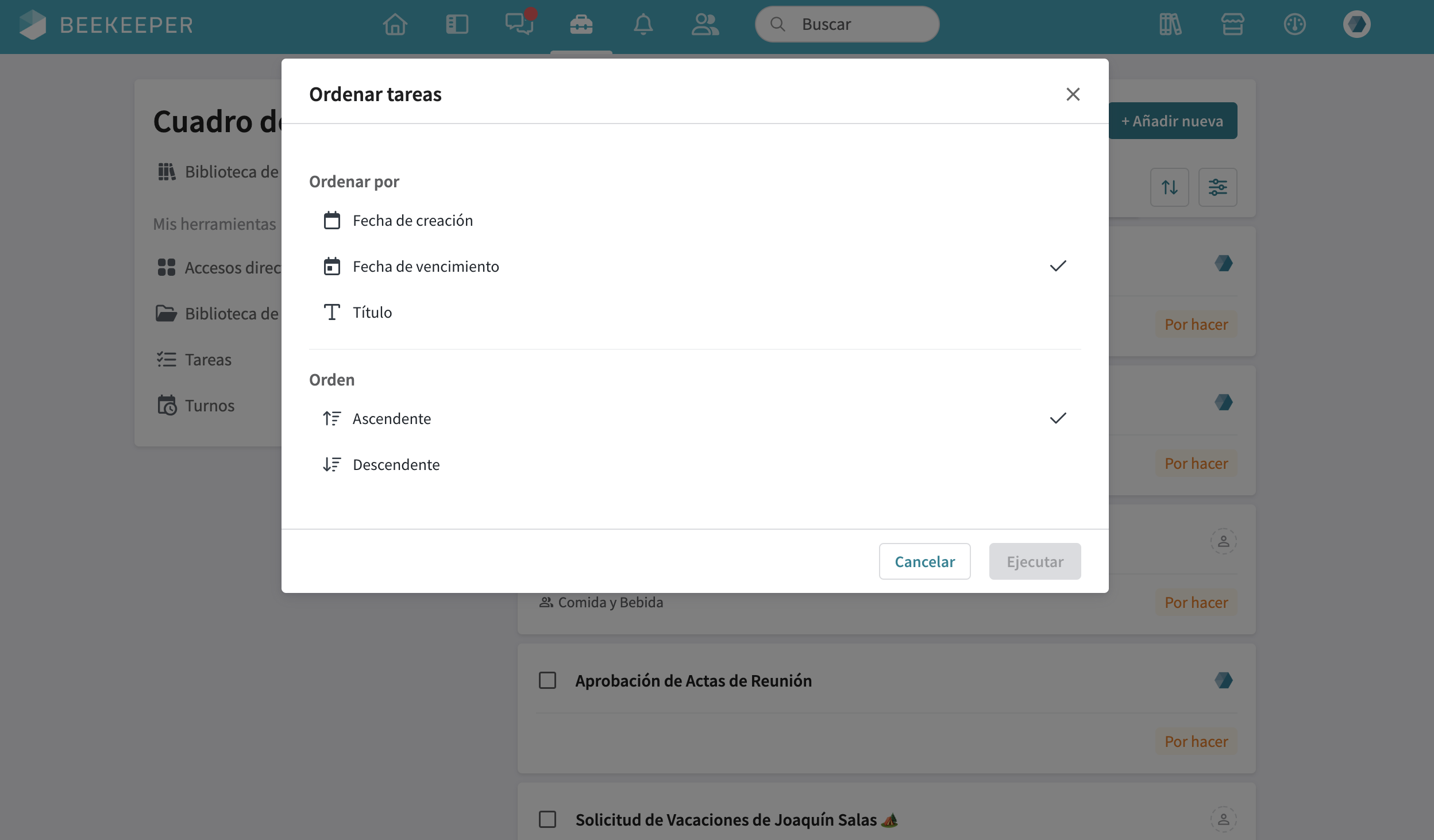The image size is (1434, 840).
Task: Open the Home feed icon
Action: tap(395, 25)
